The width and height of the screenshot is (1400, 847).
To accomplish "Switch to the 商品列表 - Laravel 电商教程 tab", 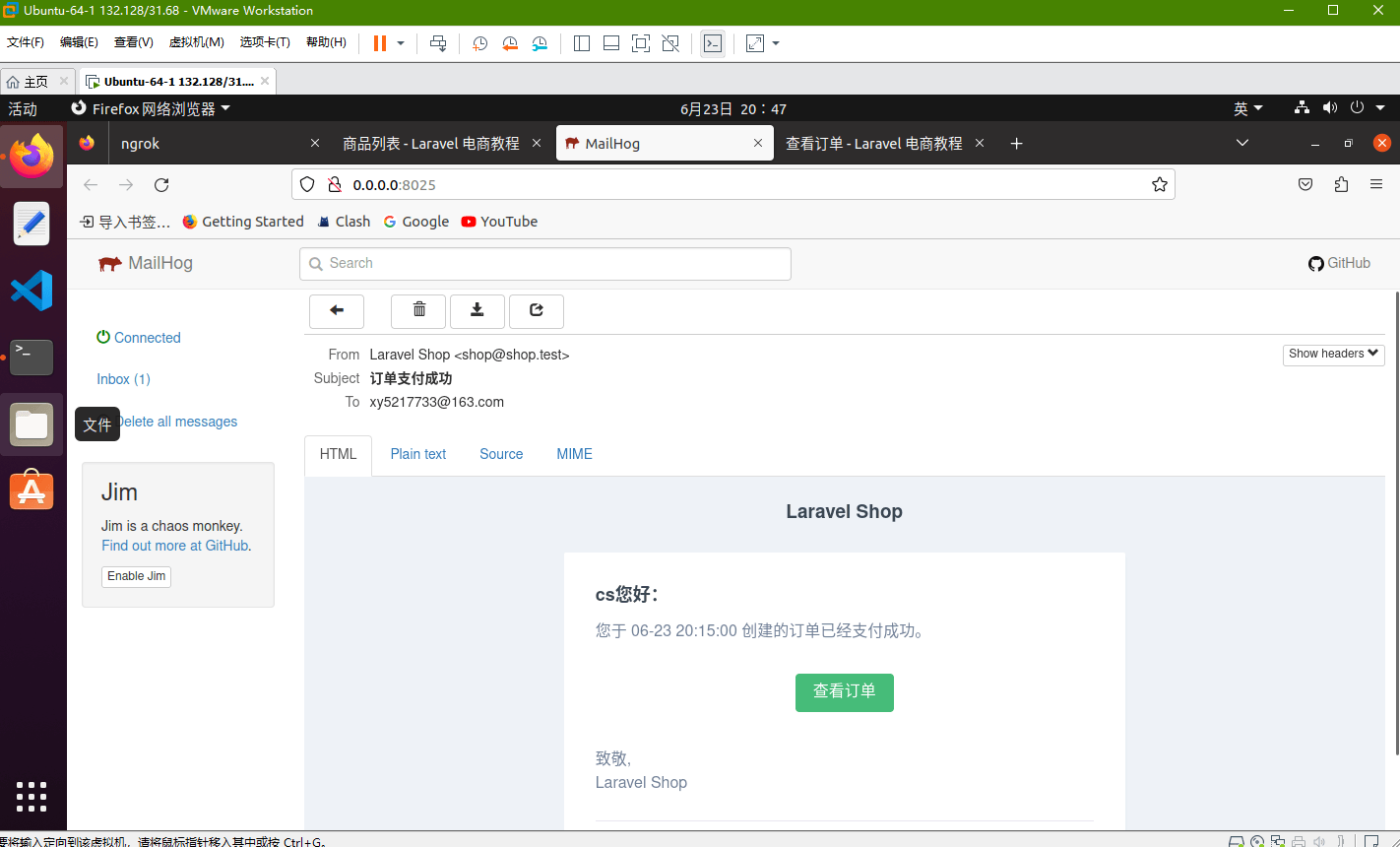I will [442, 144].
